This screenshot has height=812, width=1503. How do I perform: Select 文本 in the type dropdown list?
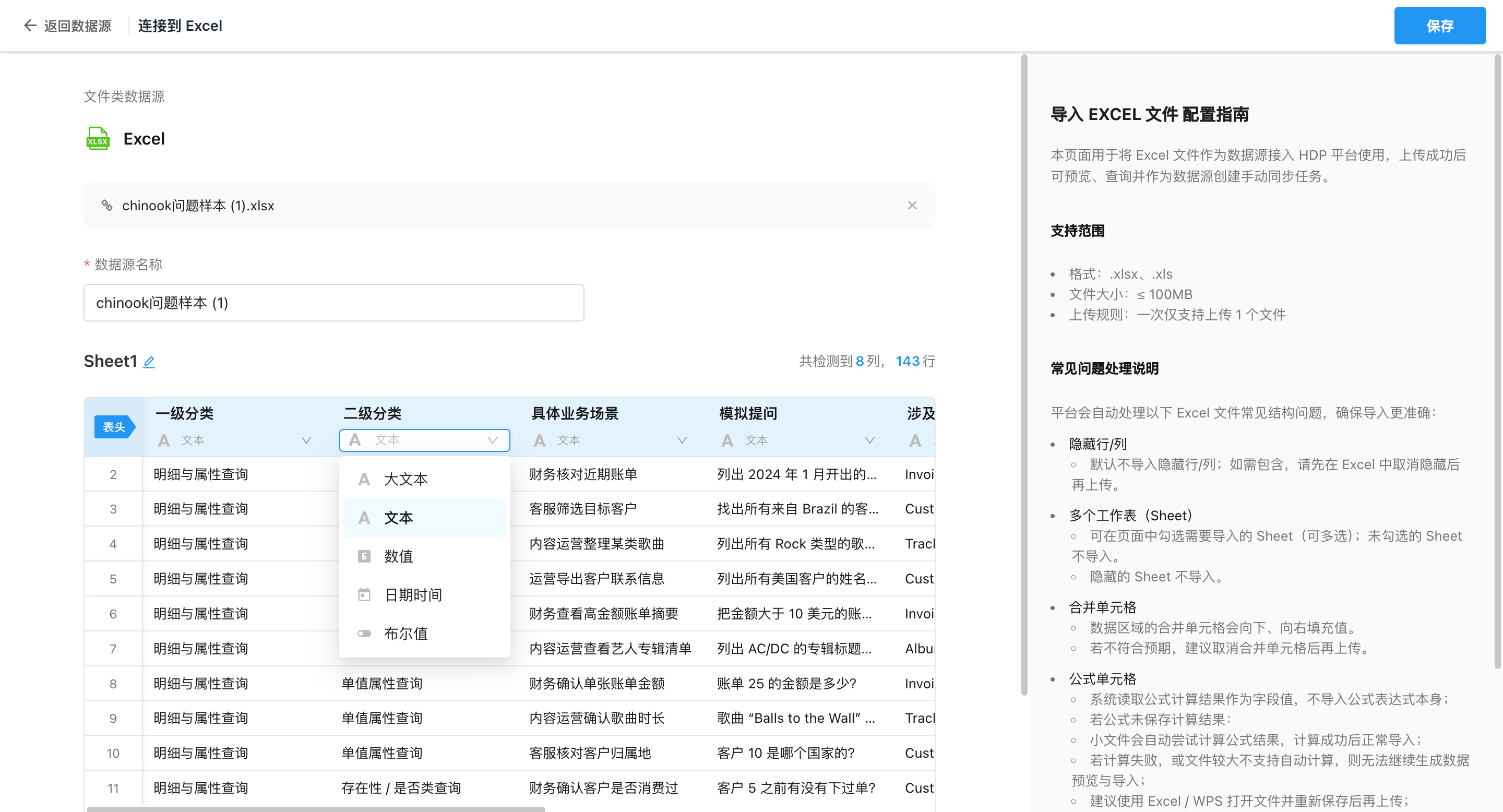click(x=424, y=518)
